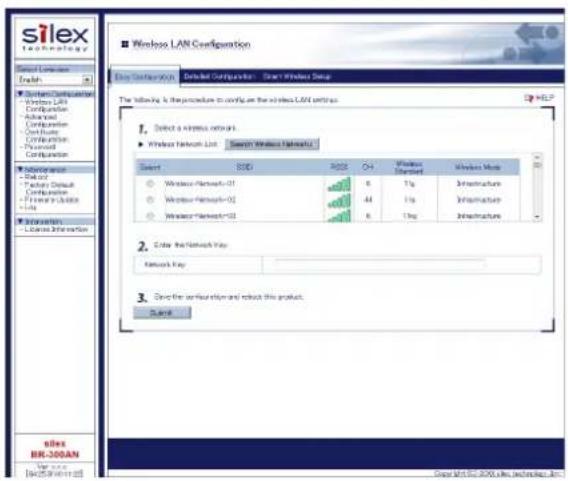
Task: Open Log link under Maintenance
Action: pyautogui.click(x=31, y=207)
